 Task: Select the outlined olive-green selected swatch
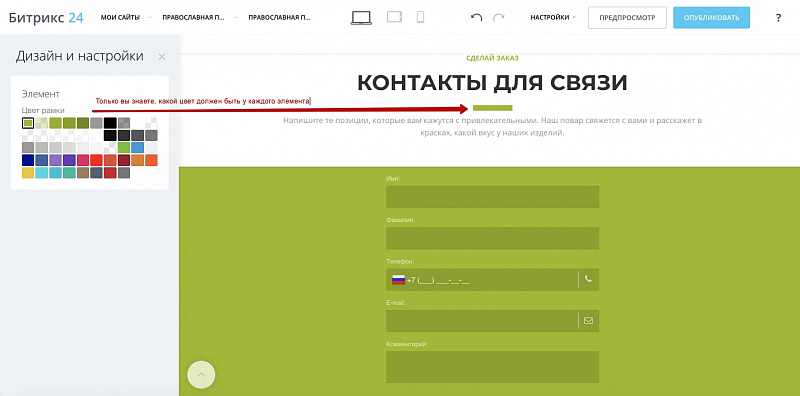pyautogui.click(x=28, y=123)
